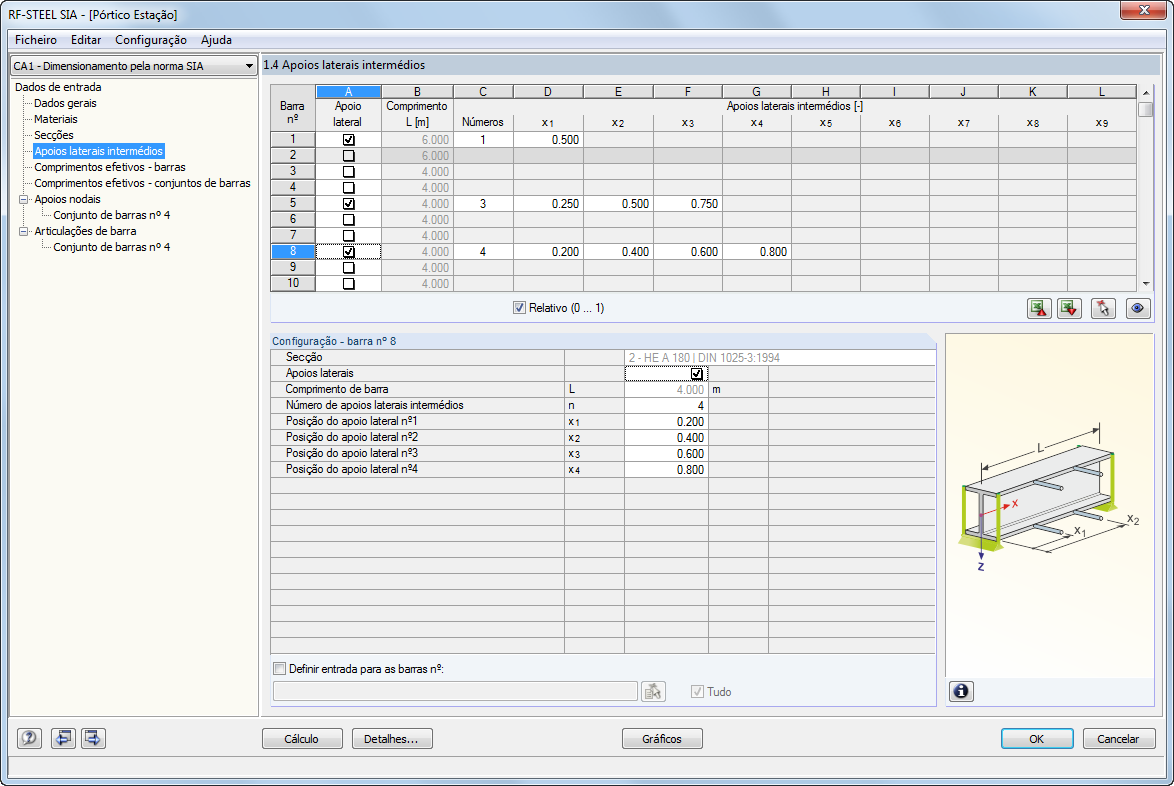Viewport: 1174px width, 786px height.
Task: Select Dados gerais in the tree
Action: 65,103
